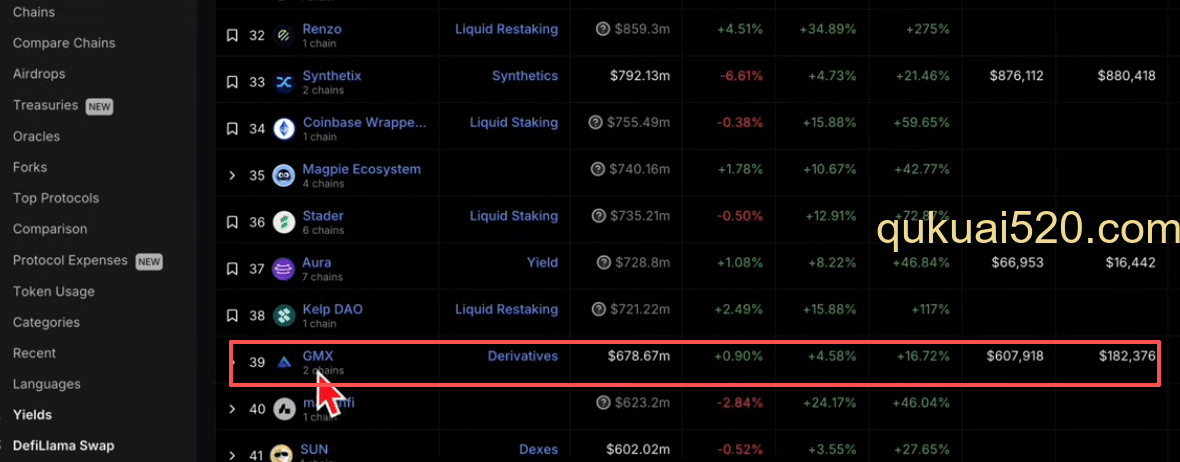Open the SUN protocol link
Screen dimensions: 1180x462
(x=315, y=449)
